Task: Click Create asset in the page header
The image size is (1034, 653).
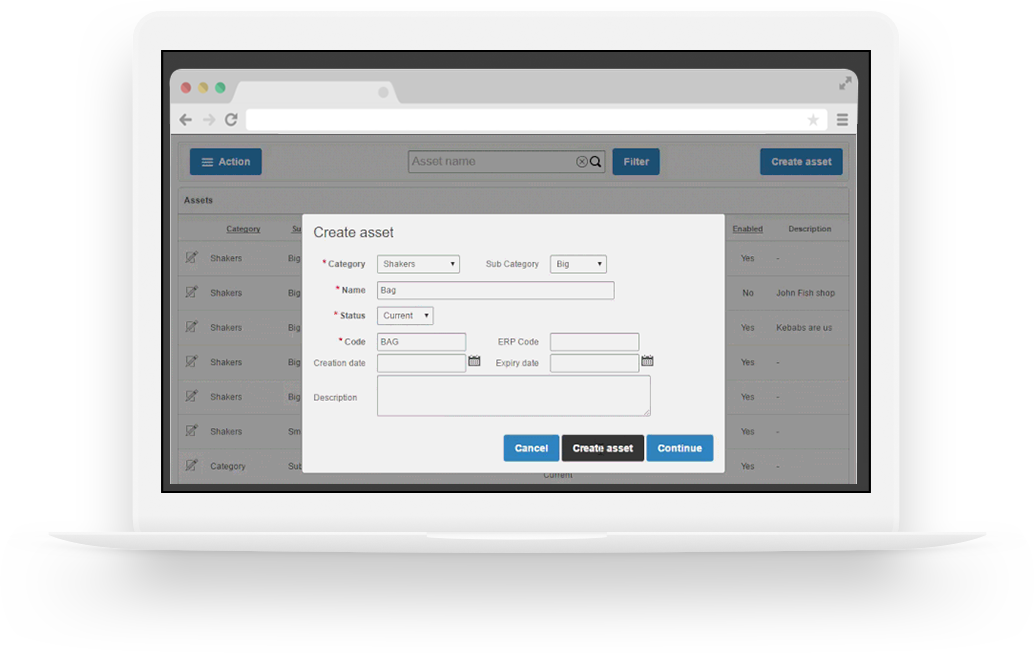Action: (x=801, y=162)
